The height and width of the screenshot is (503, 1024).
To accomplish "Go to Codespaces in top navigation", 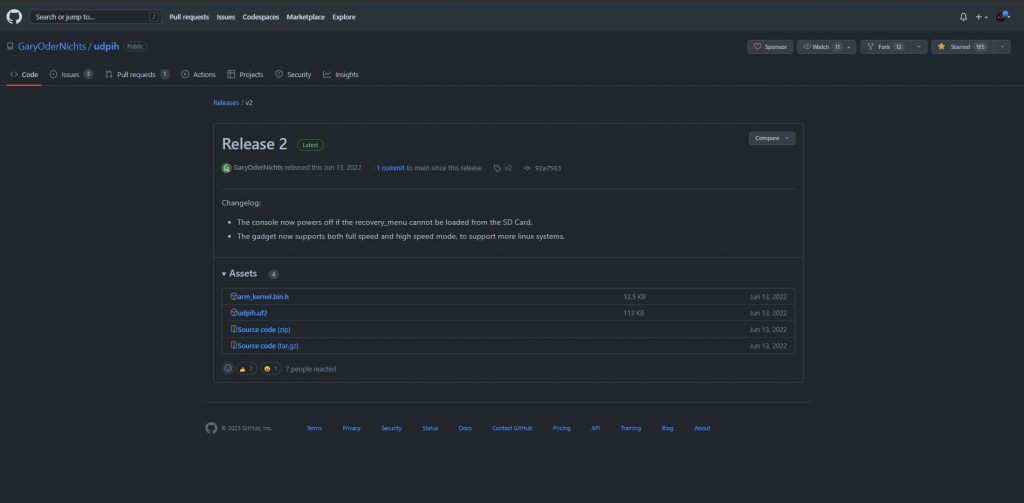I will pos(261,17).
